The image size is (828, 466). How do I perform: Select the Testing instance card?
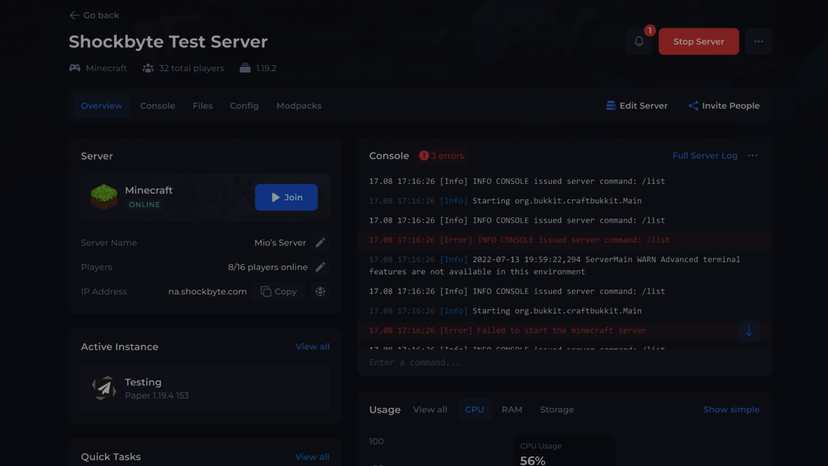click(x=205, y=388)
